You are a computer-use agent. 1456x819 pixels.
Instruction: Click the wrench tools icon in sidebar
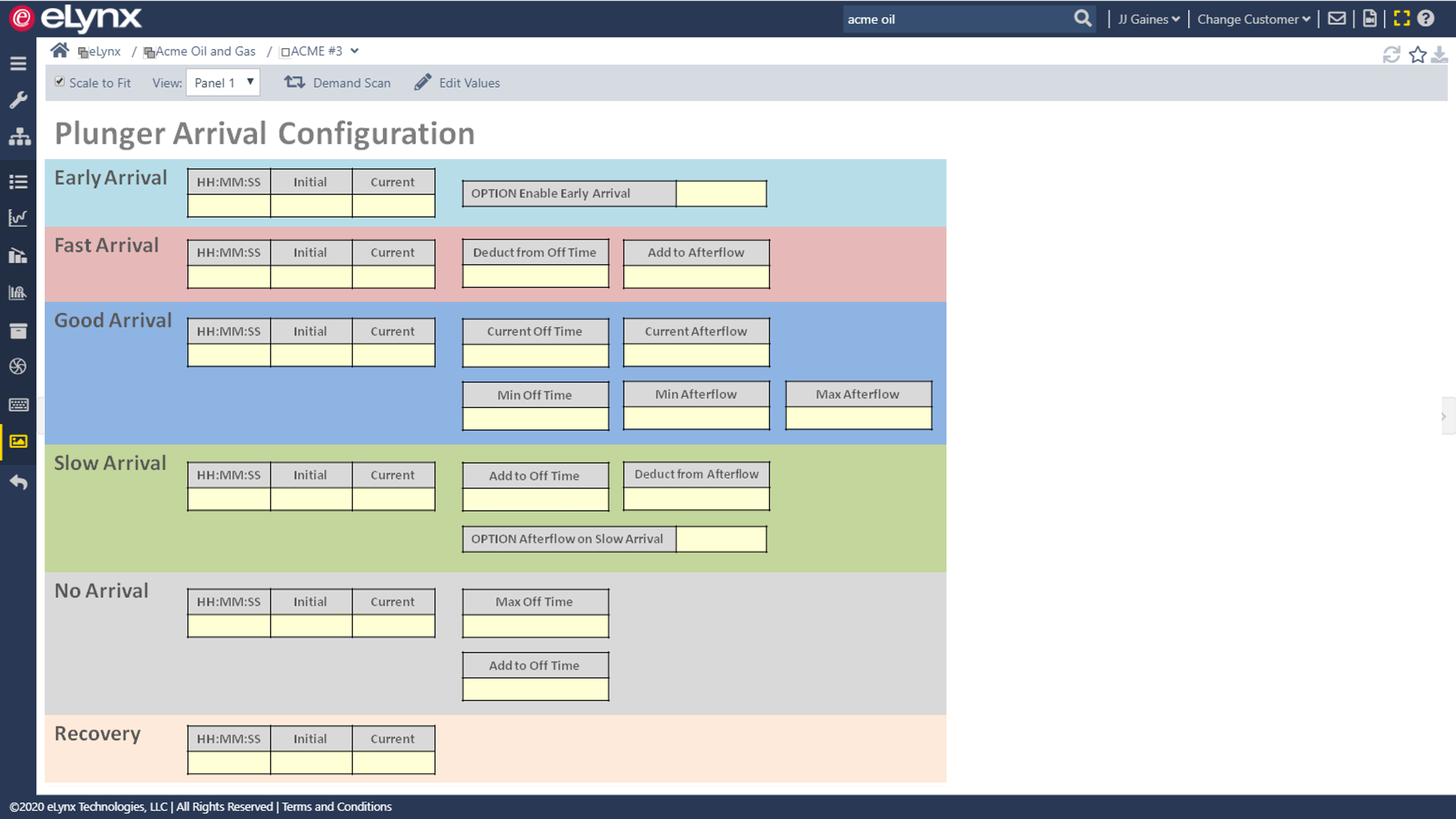pyautogui.click(x=18, y=100)
